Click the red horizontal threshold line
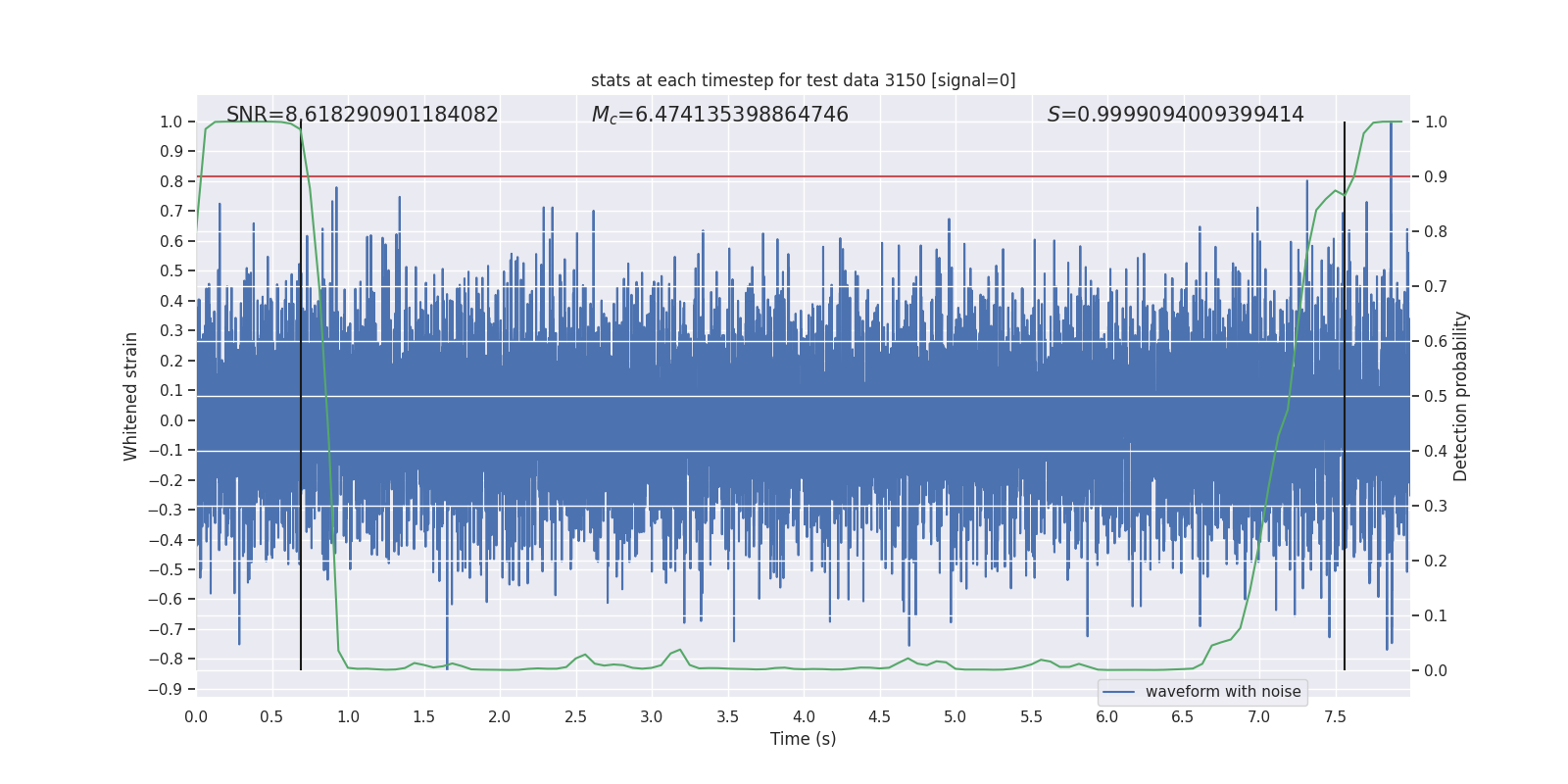Viewport: 1568px width, 784px height. (804, 176)
